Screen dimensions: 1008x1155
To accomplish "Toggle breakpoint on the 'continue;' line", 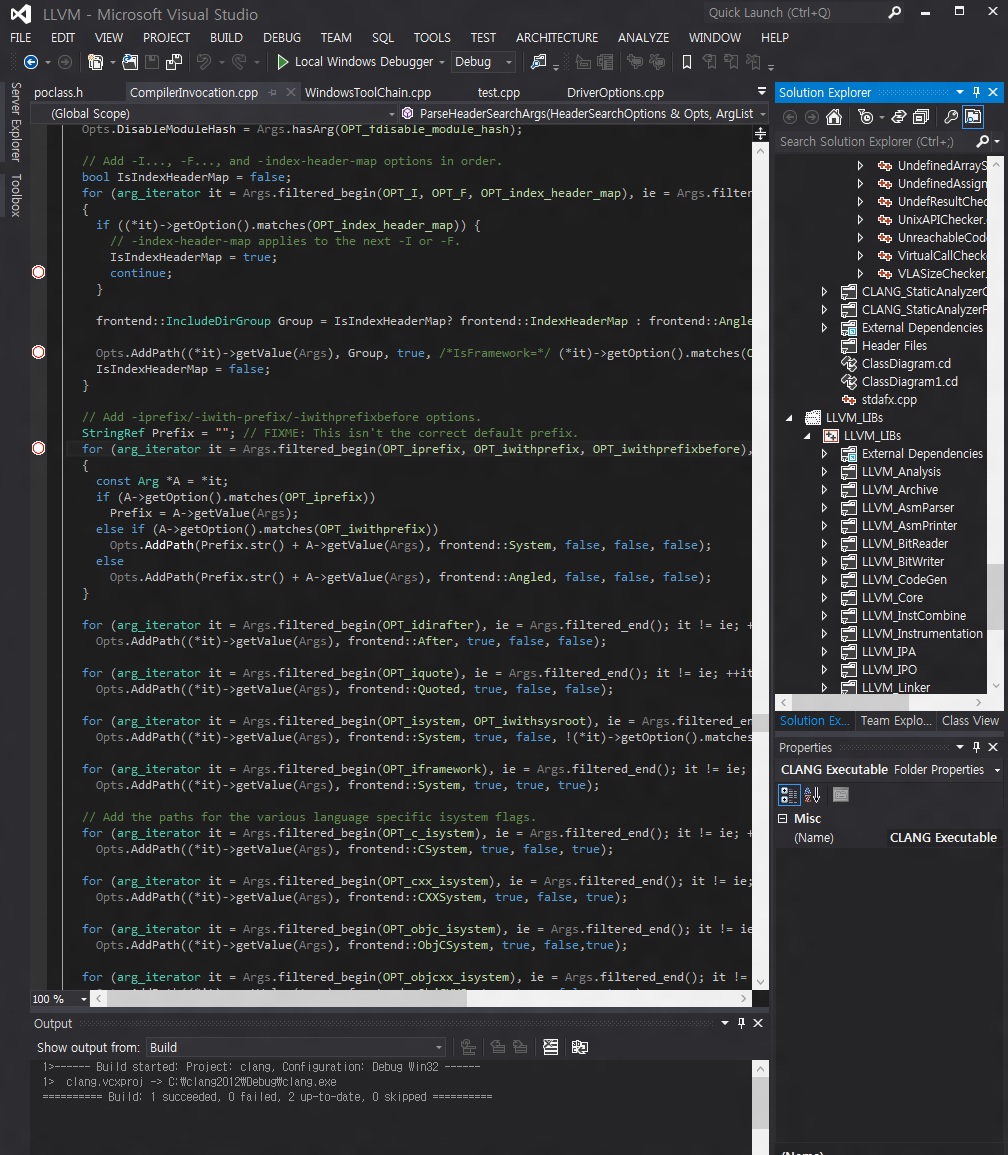I will click(39, 272).
